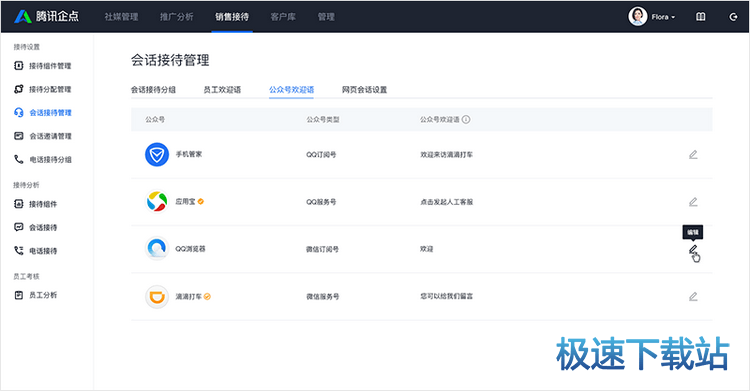
Task: Click the 会话接待管理 headset icon
Action: (x=19, y=112)
